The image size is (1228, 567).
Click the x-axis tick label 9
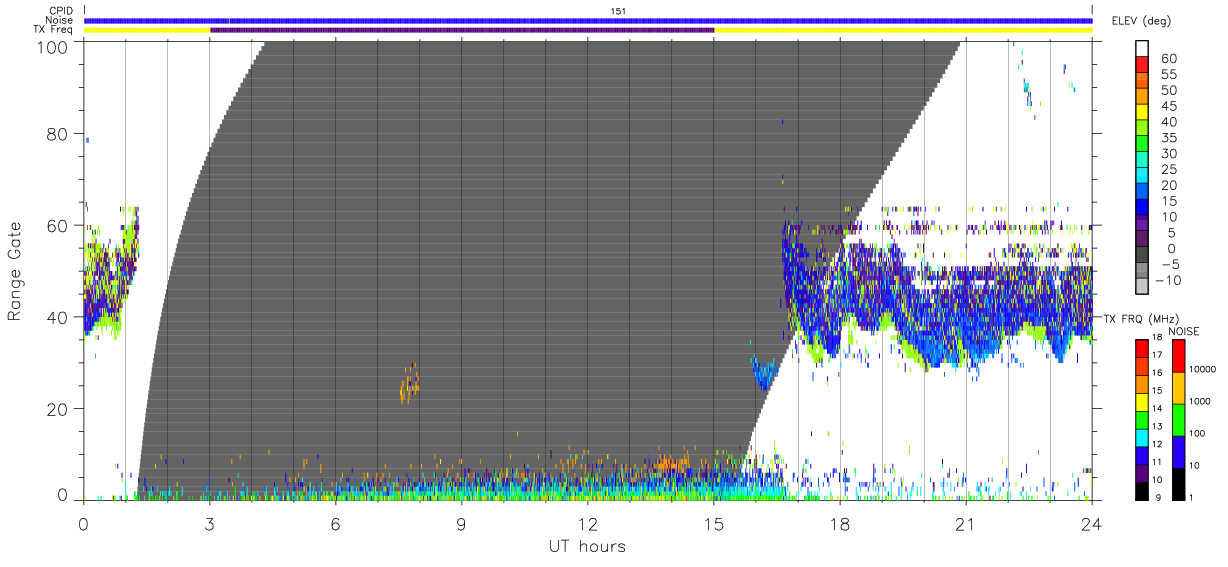(x=462, y=523)
